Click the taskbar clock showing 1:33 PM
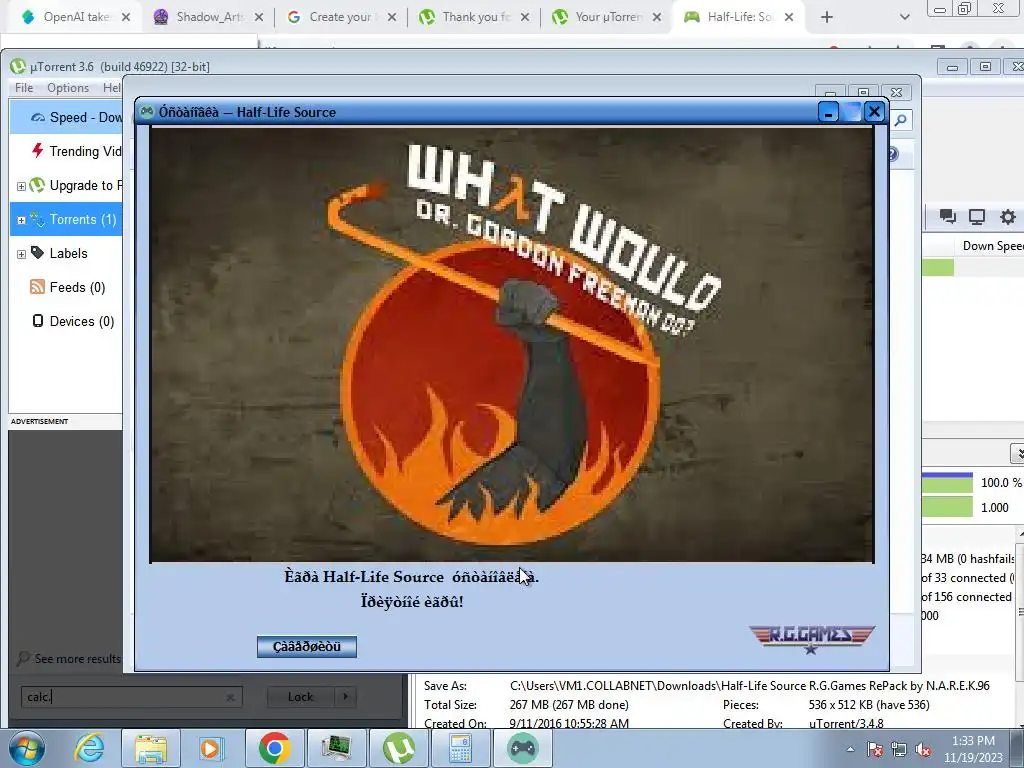Viewport: 1024px width, 768px height. point(973,749)
